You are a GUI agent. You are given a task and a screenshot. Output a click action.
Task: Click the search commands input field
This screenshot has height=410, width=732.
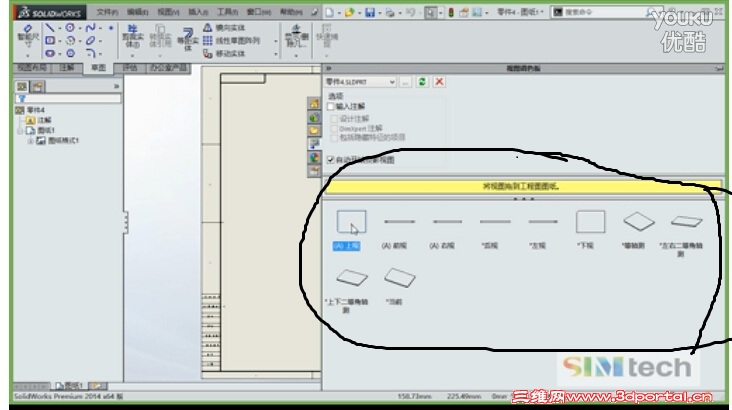tap(607, 13)
